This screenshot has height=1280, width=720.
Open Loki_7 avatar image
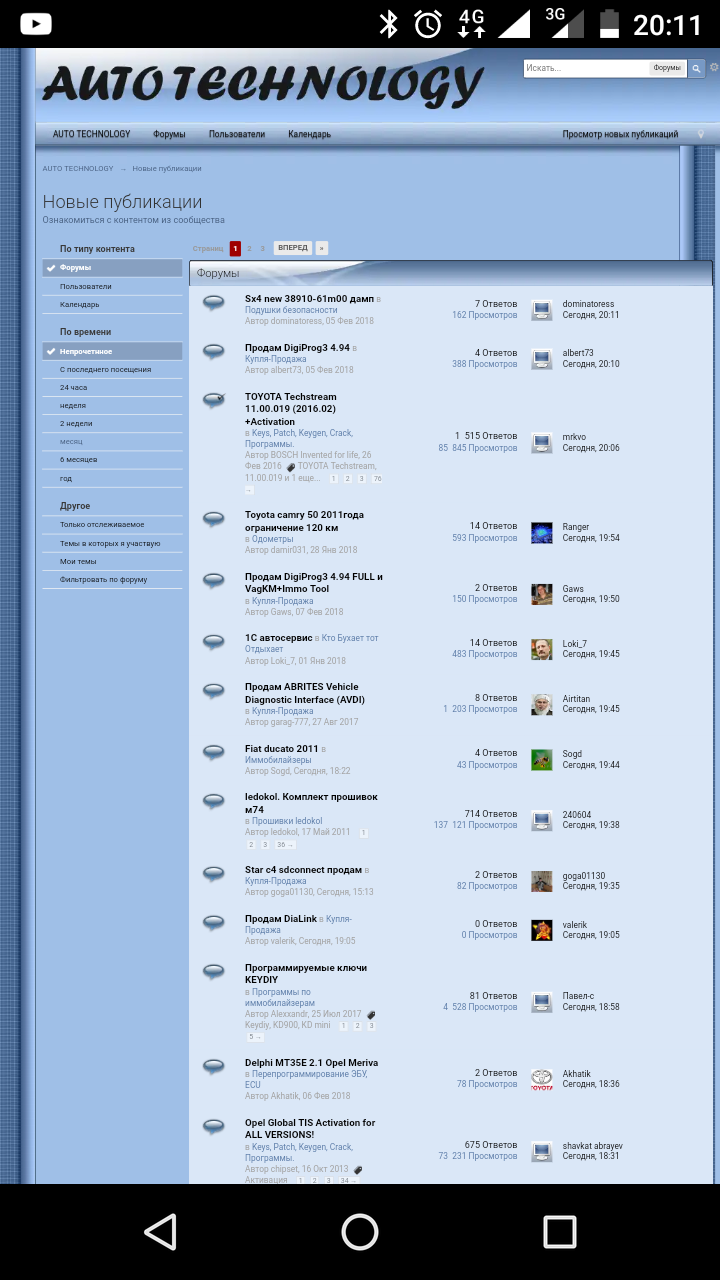tap(541, 649)
